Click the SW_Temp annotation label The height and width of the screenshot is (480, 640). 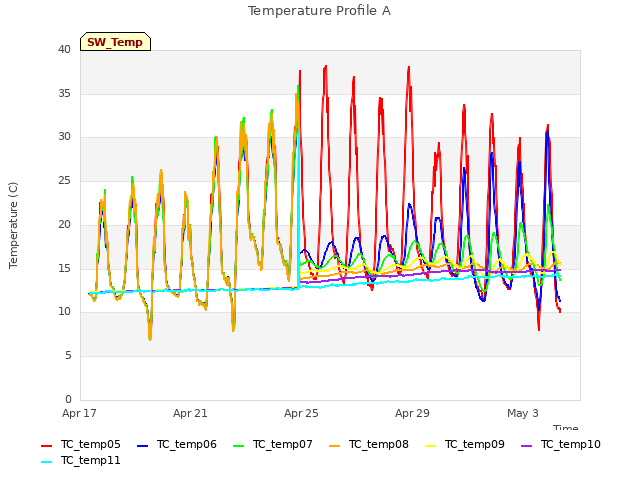tap(115, 42)
